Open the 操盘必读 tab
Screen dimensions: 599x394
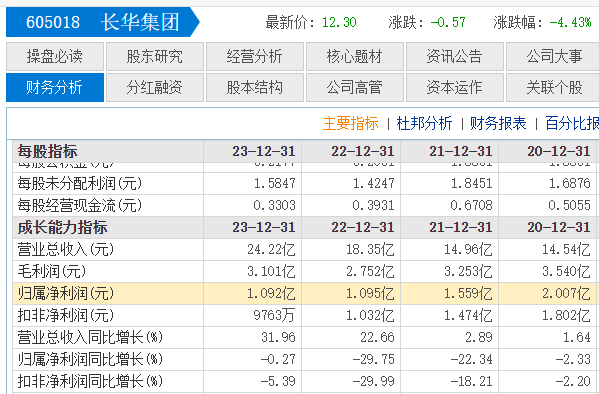click(x=55, y=57)
